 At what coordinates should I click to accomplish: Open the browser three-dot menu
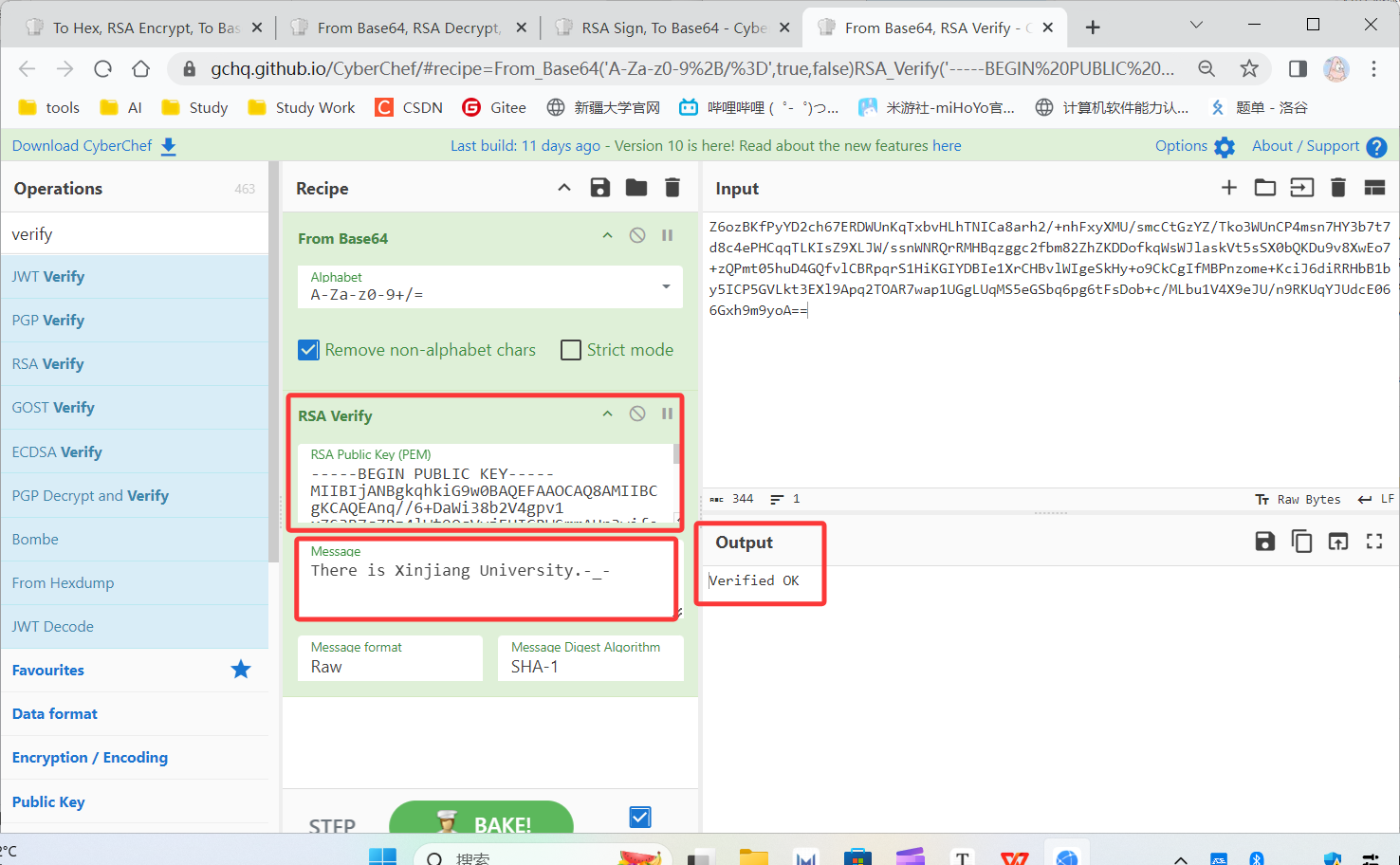(x=1373, y=68)
